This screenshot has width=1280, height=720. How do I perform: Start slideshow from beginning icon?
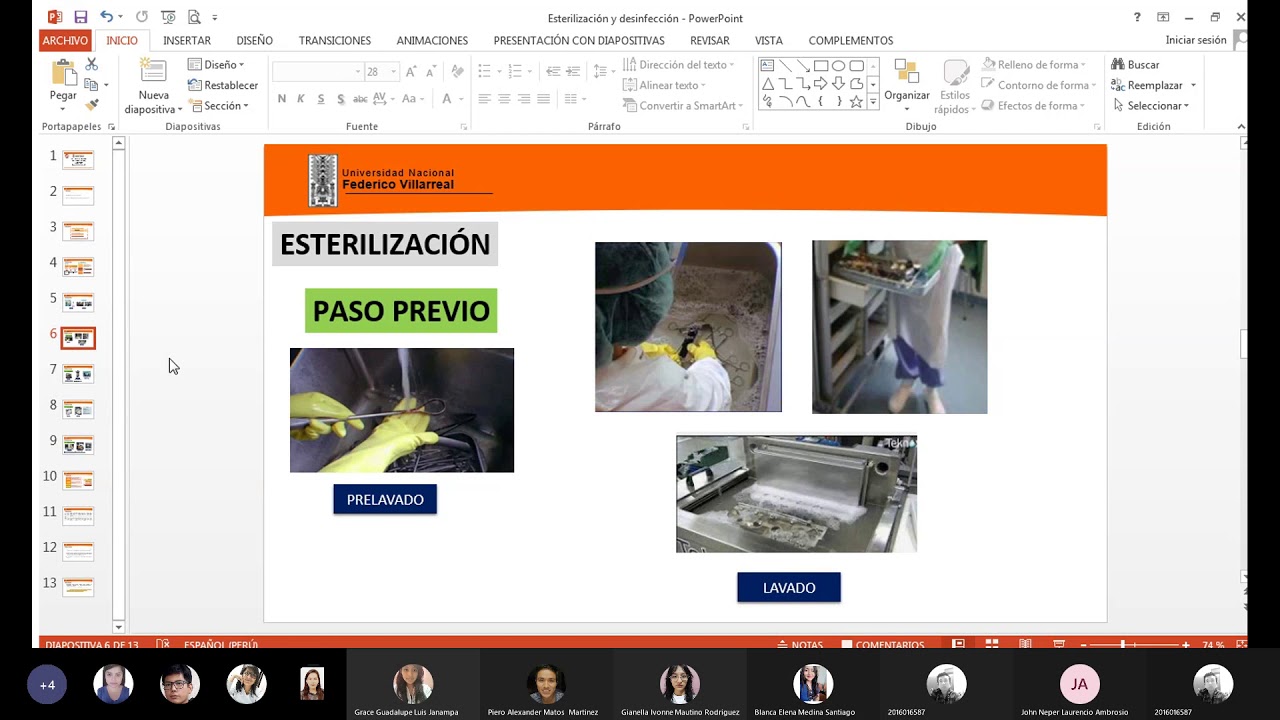[167, 17]
